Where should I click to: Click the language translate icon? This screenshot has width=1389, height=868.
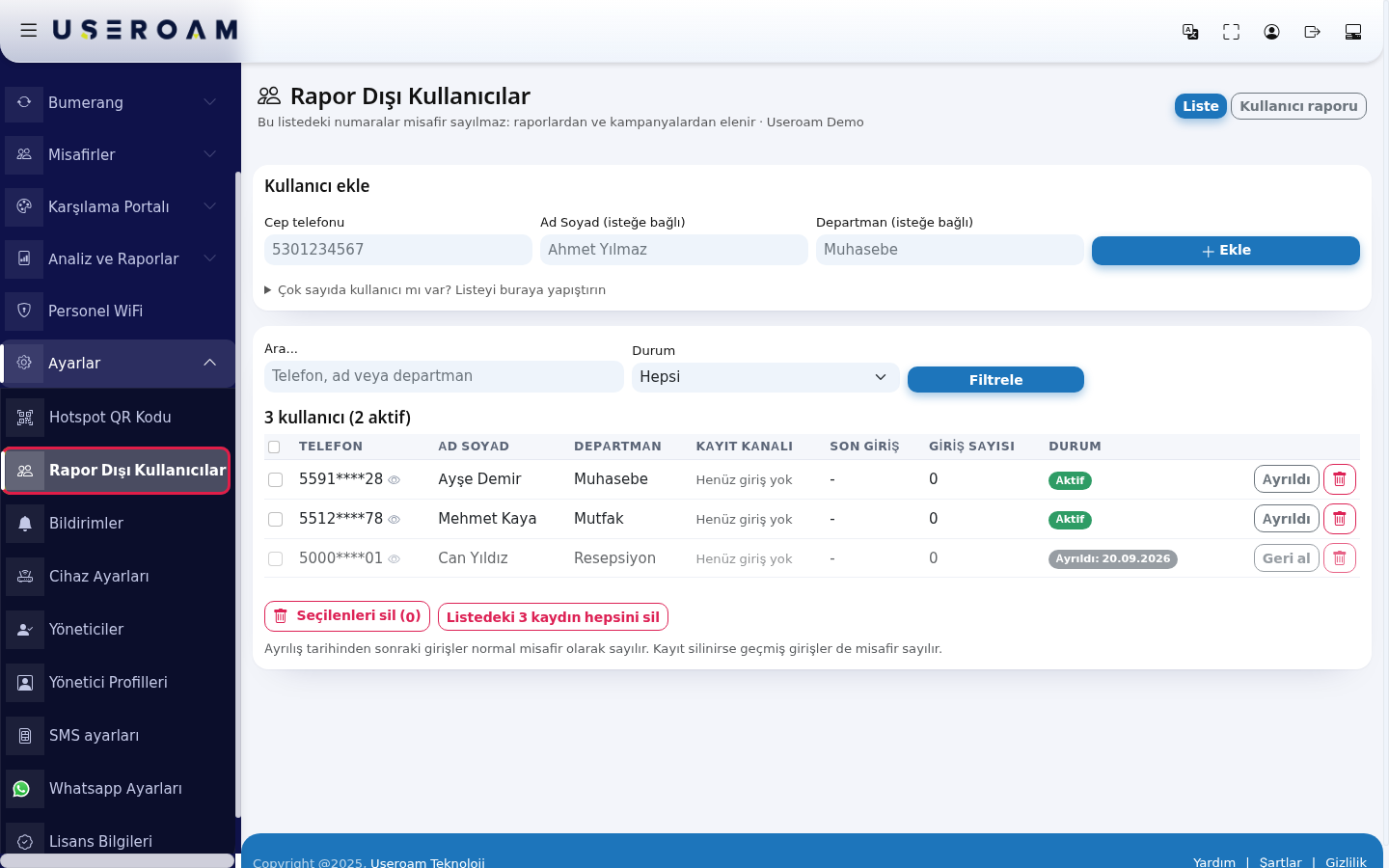point(1190,32)
